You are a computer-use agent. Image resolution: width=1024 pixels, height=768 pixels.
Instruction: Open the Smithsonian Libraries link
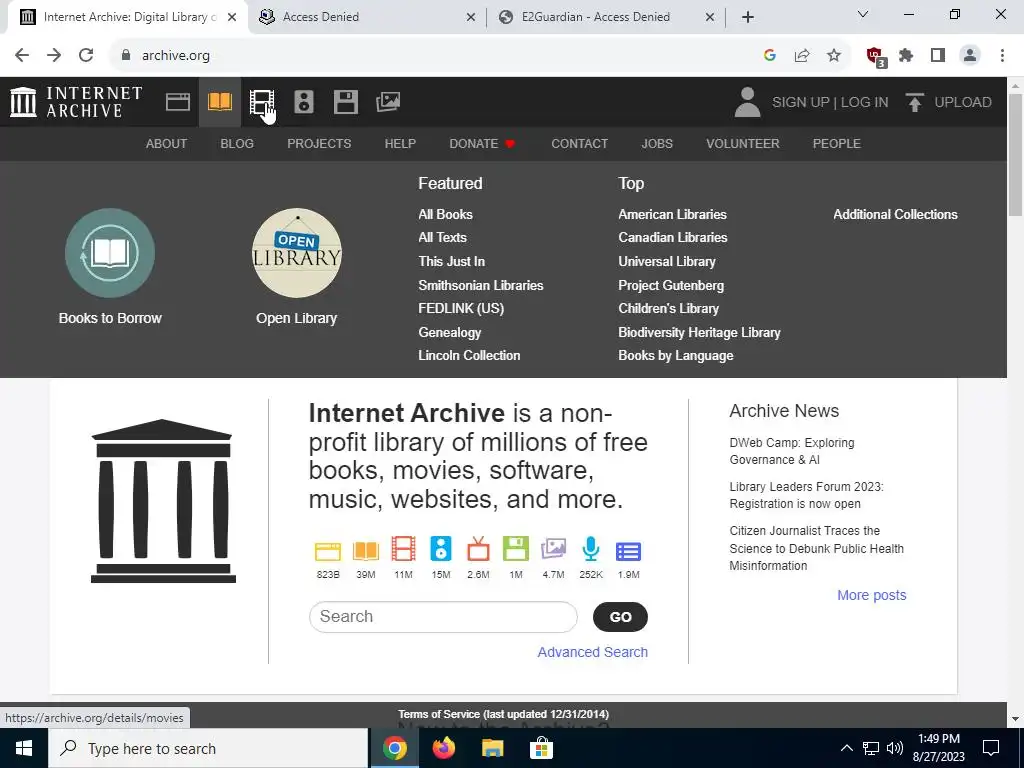coord(481,285)
